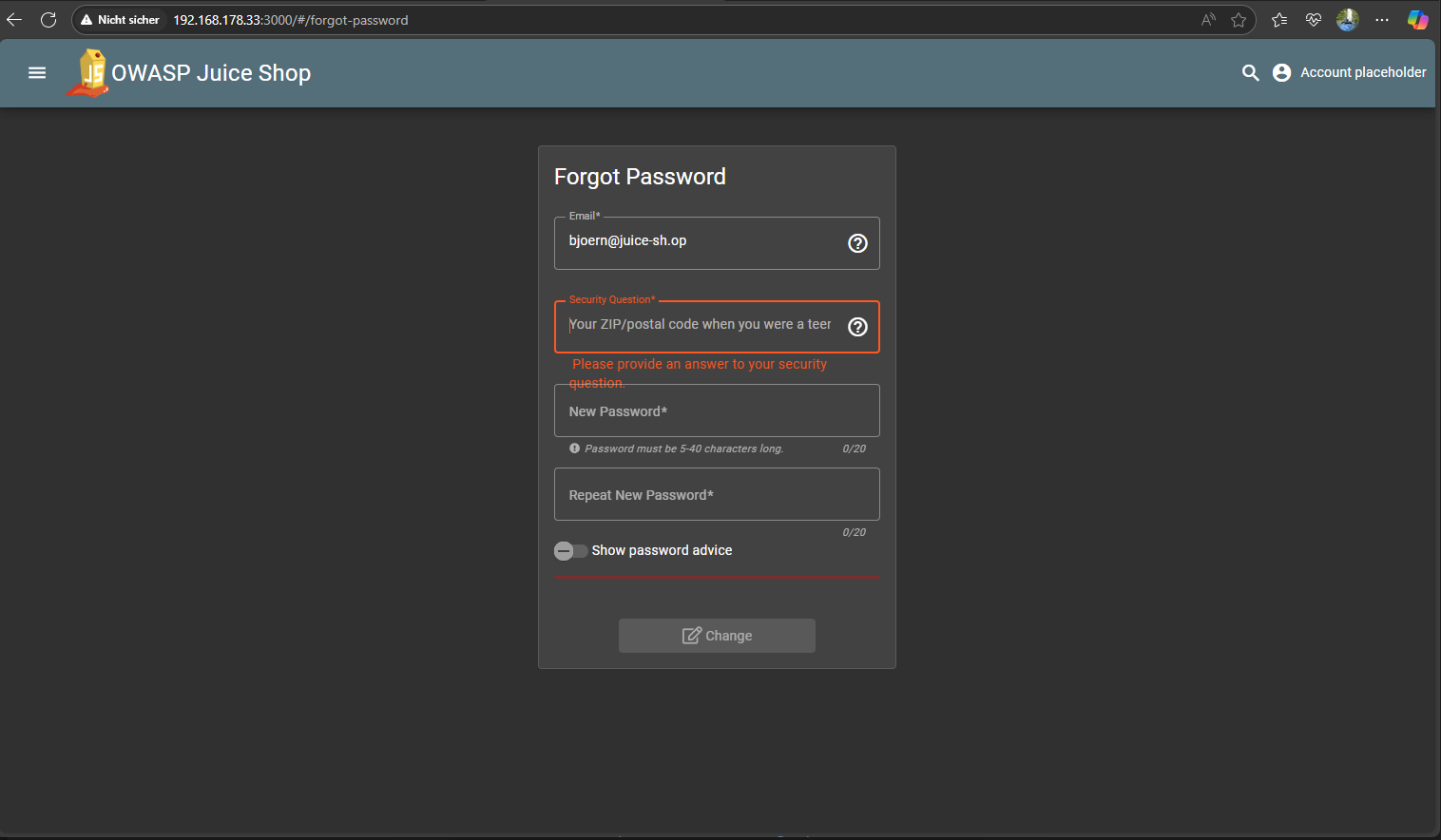Open the hamburger sidebar menu
Screen dimensions: 1441x840
(x=37, y=73)
